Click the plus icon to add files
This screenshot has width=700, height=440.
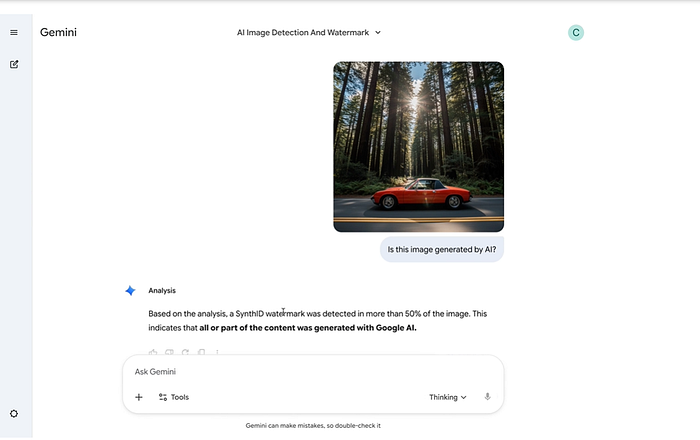point(139,397)
